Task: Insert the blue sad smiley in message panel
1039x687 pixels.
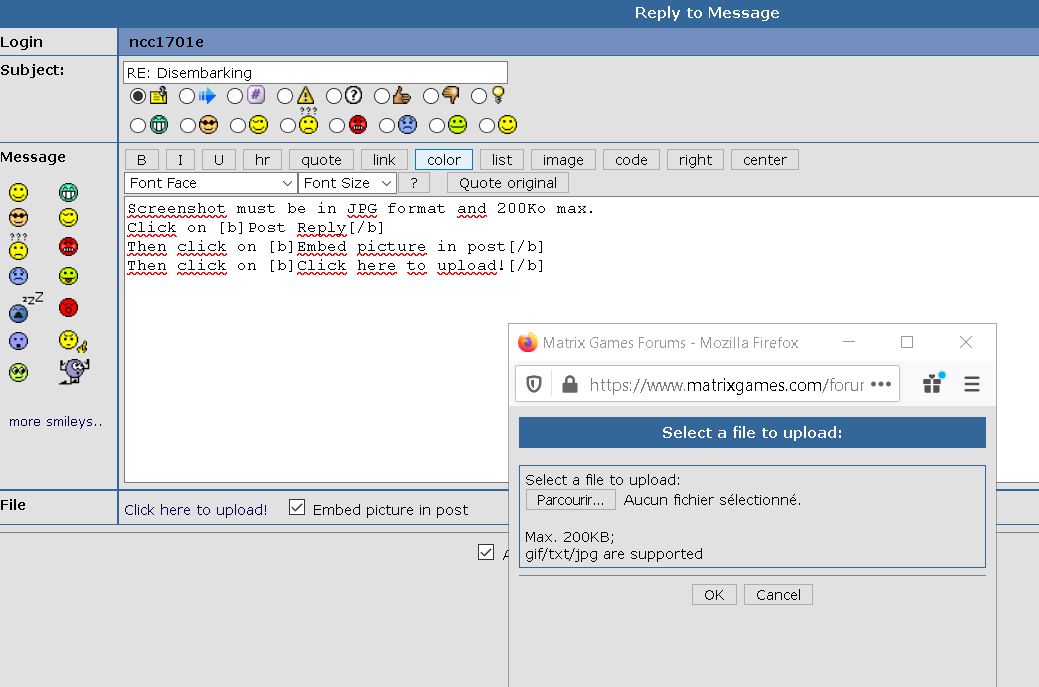Action: [19, 276]
